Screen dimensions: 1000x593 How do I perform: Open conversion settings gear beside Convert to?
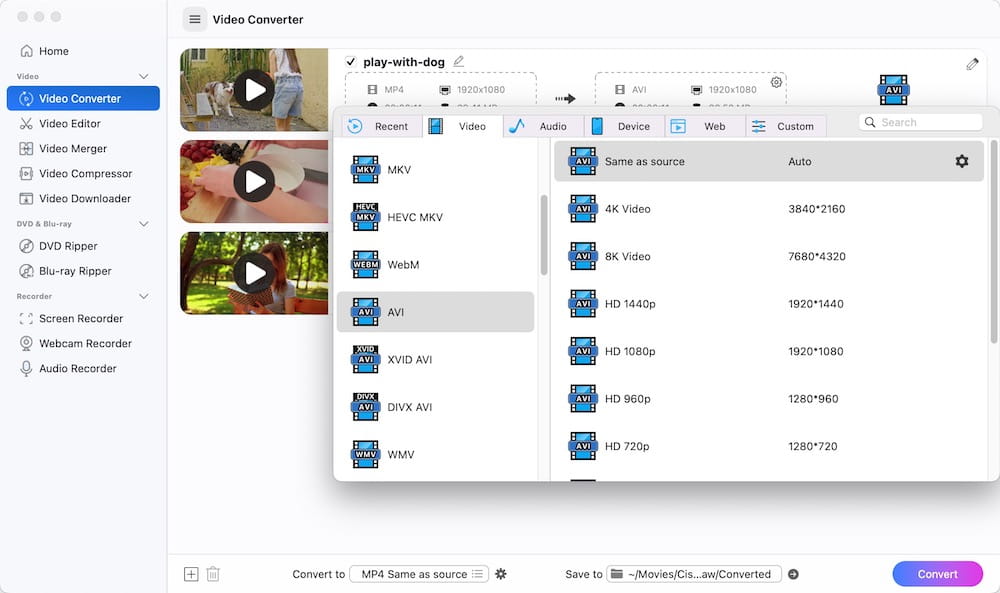coord(501,574)
